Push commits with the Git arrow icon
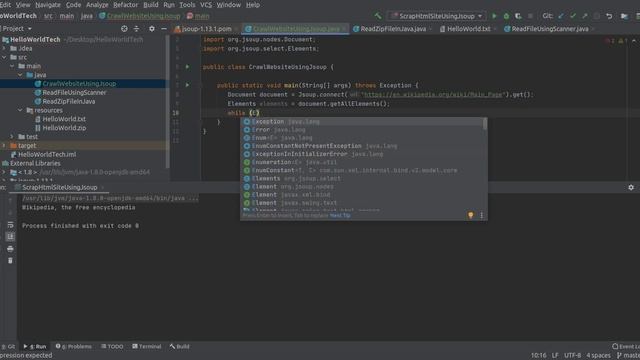 [x=585, y=16]
